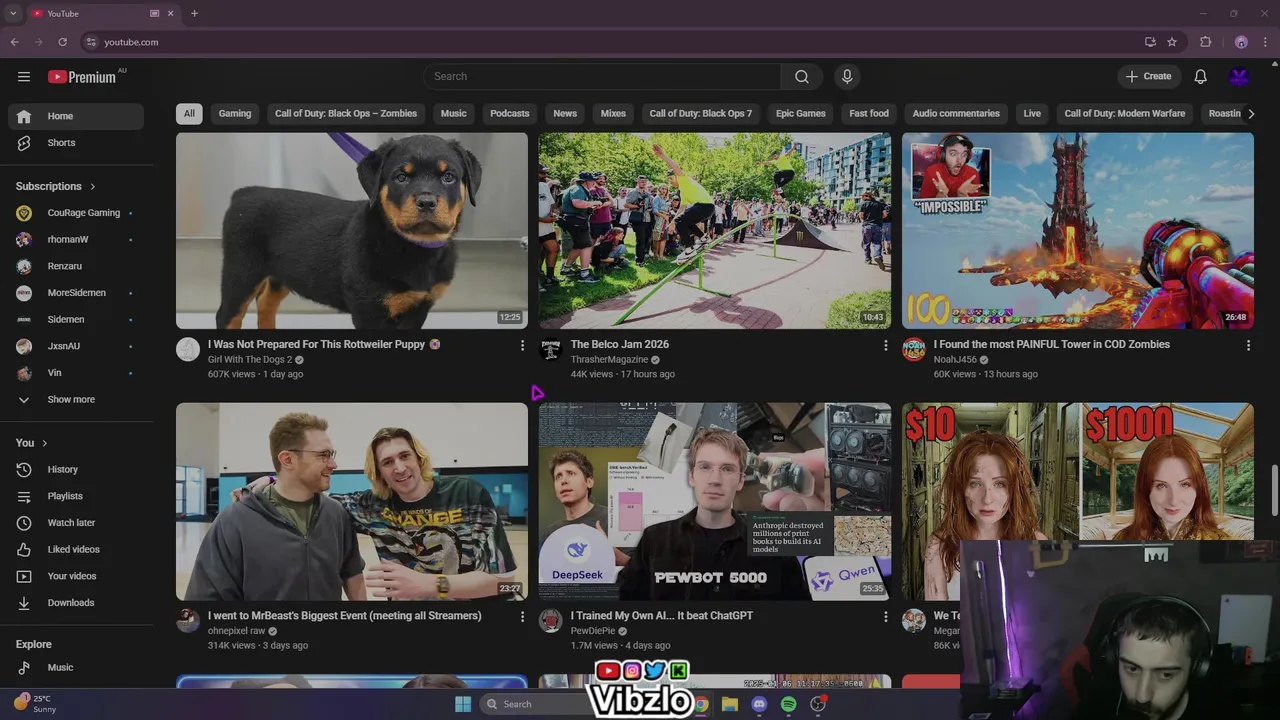The image size is (1280, 720).
Task: Select the Epic Games filter chip
Action: (x=801, y=114)
